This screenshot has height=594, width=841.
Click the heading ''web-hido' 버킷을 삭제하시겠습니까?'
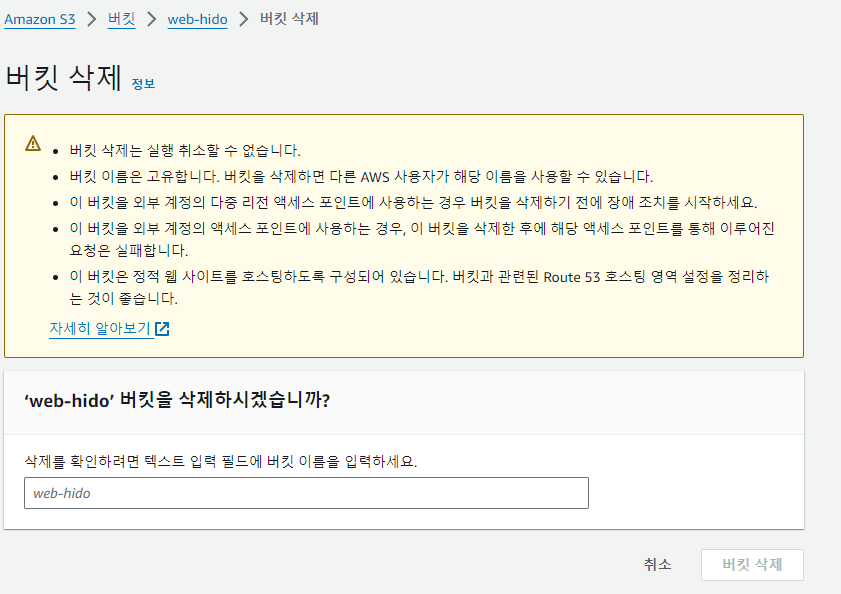pyautogui.click(x=177, y=400)
